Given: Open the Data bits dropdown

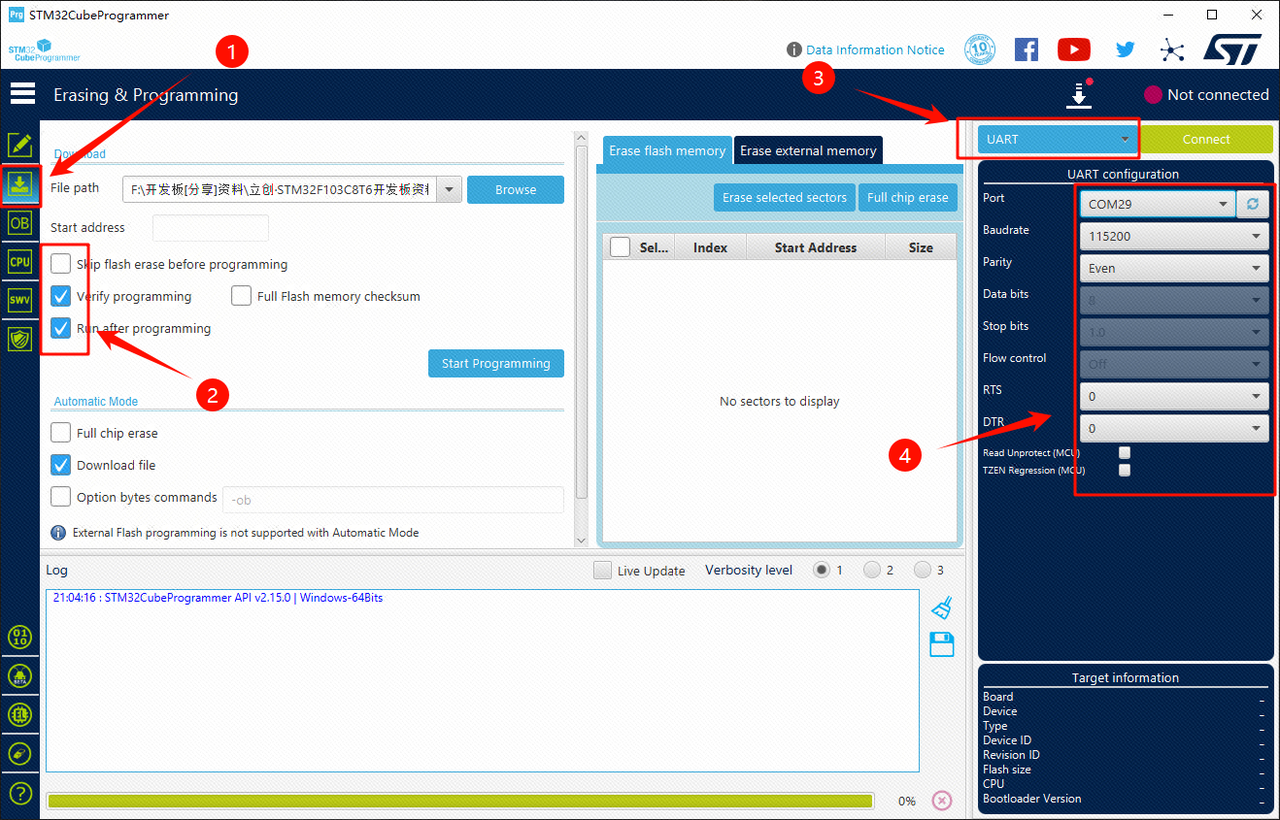Looking at the screenshot, I should (1174, 300).
